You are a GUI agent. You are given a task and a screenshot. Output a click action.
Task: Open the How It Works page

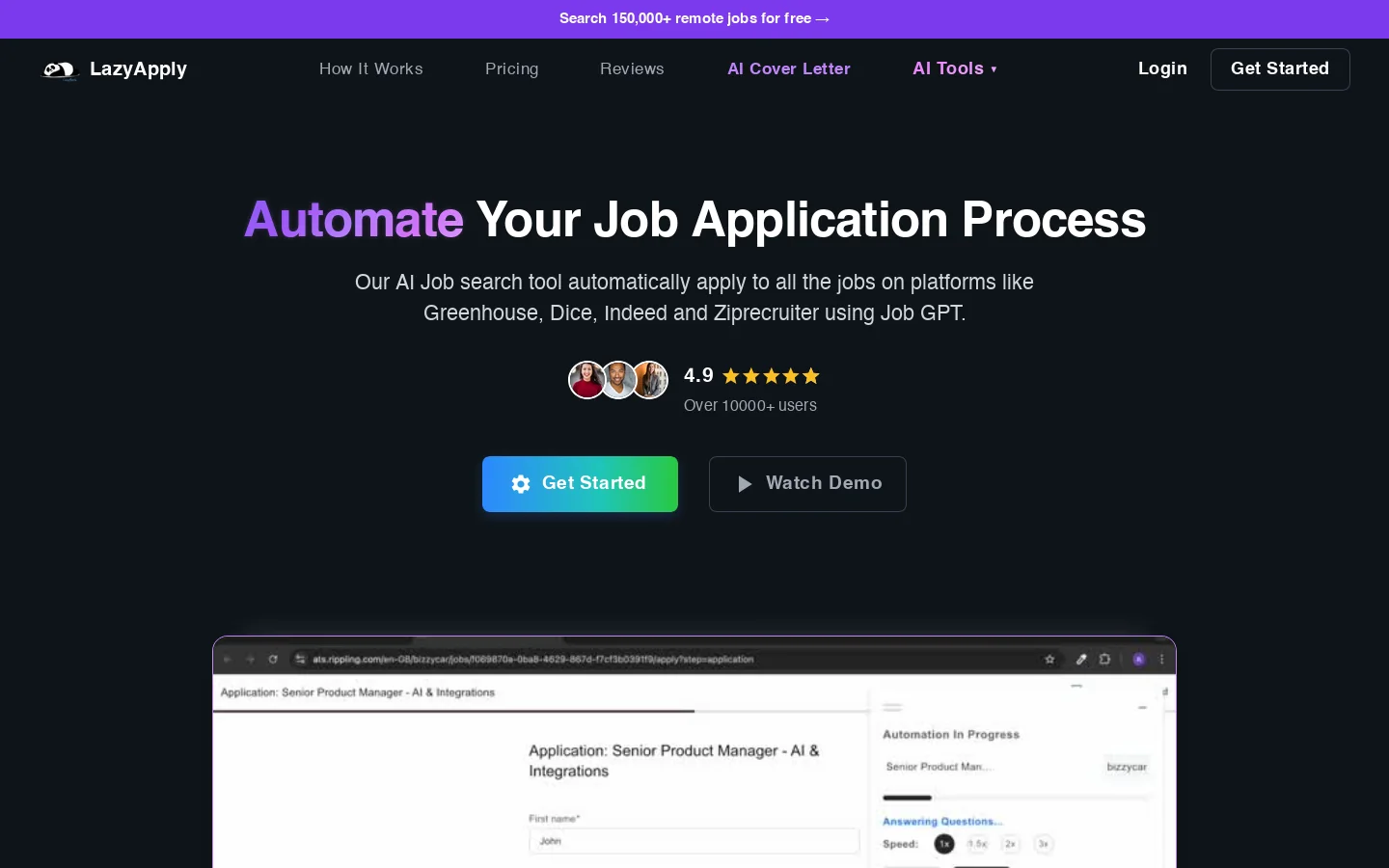pyautogui.click(x=371, y=68)
